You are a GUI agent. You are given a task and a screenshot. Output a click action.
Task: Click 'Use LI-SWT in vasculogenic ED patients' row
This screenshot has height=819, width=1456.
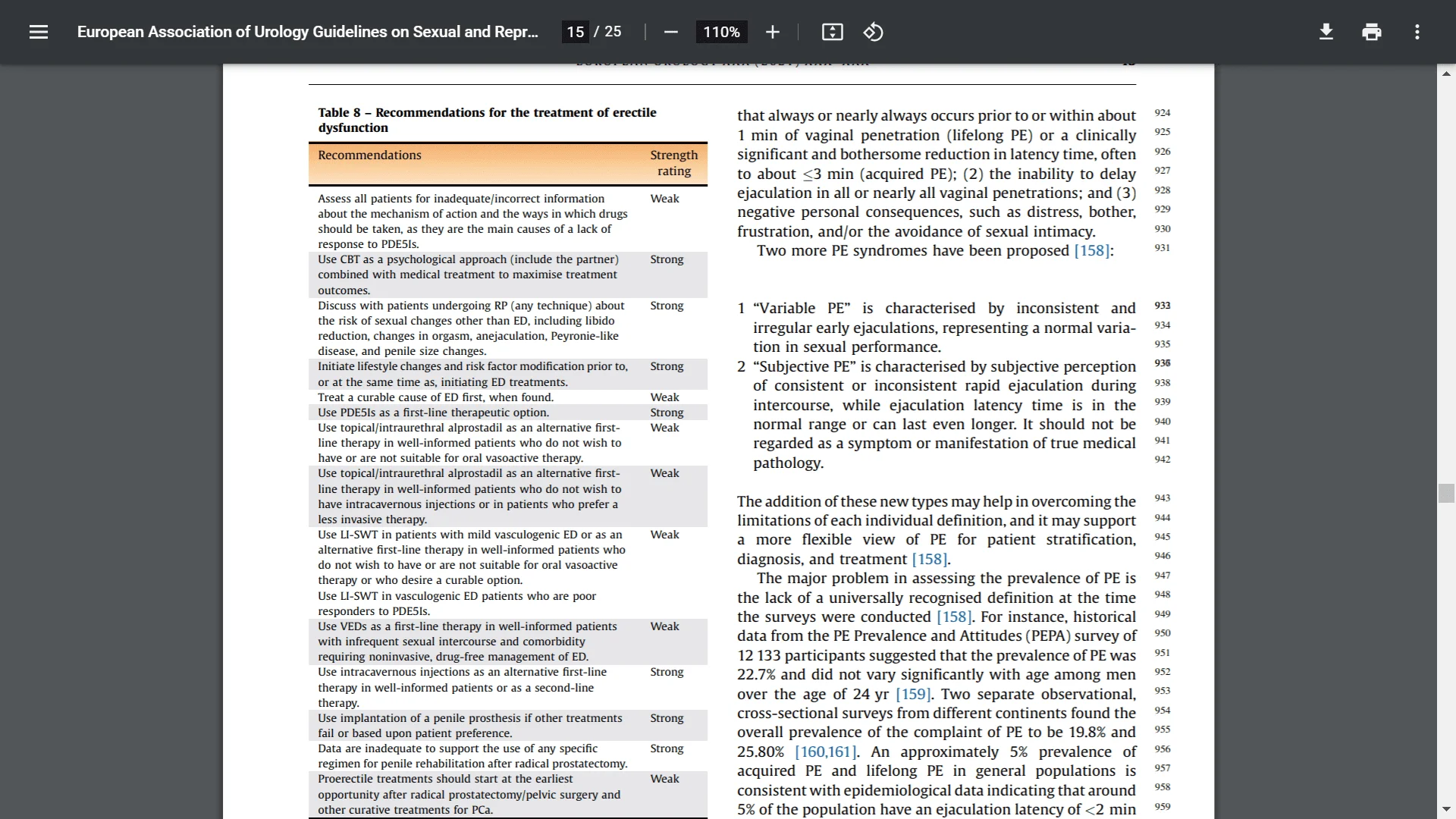coord(507,604)
